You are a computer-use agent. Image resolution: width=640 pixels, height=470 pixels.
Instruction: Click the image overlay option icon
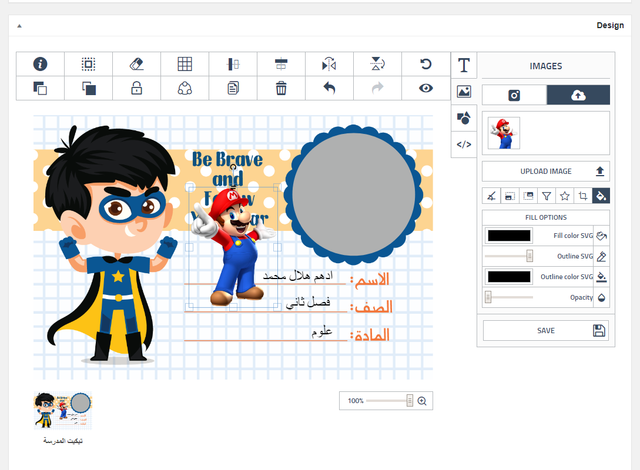click(528, 196)
